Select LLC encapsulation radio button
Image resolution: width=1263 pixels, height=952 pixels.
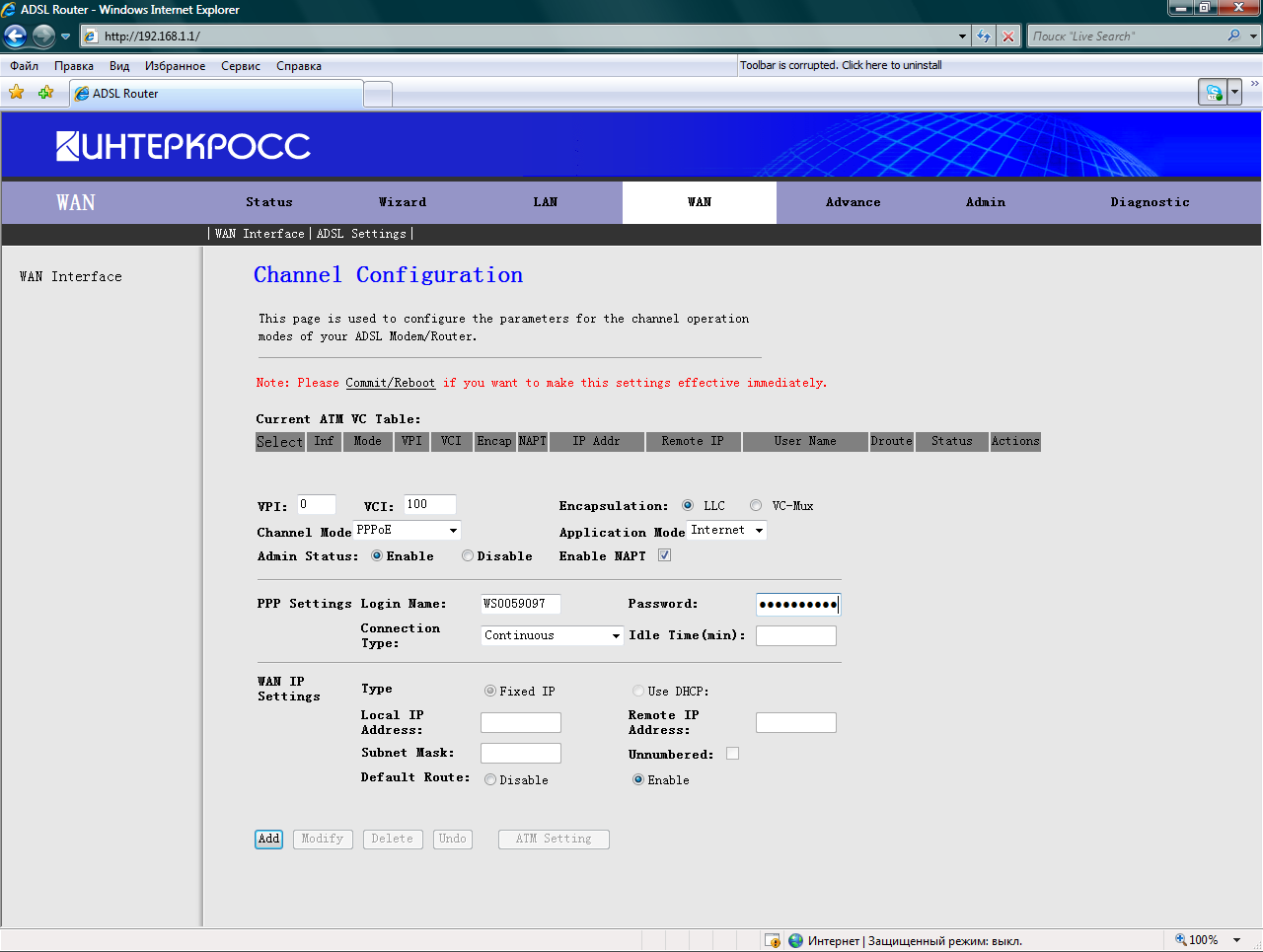click(x=688, y=505)
